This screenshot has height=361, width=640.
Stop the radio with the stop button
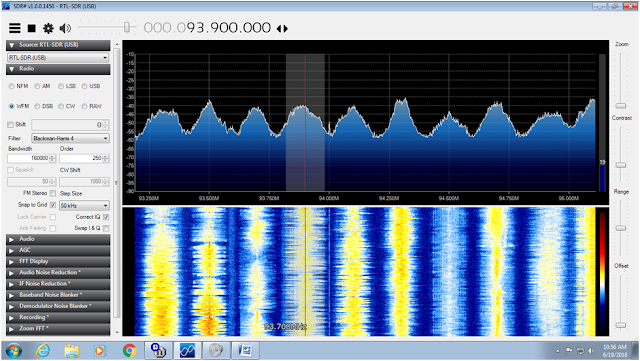[x=31, y=28]
